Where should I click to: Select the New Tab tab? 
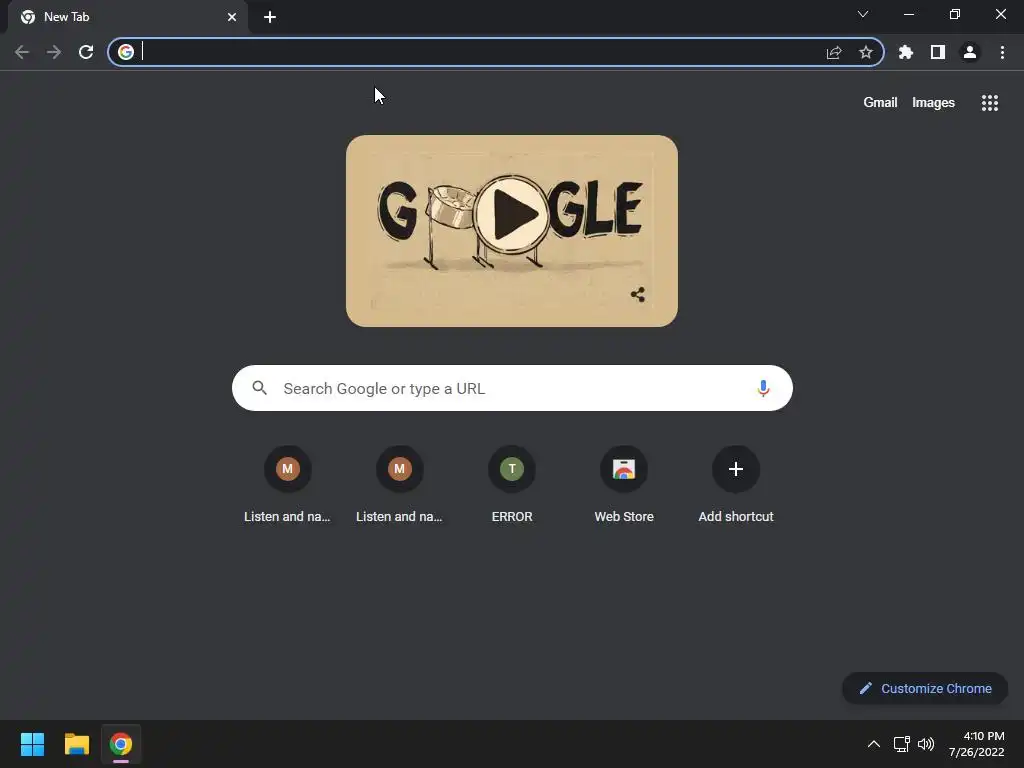127,17
